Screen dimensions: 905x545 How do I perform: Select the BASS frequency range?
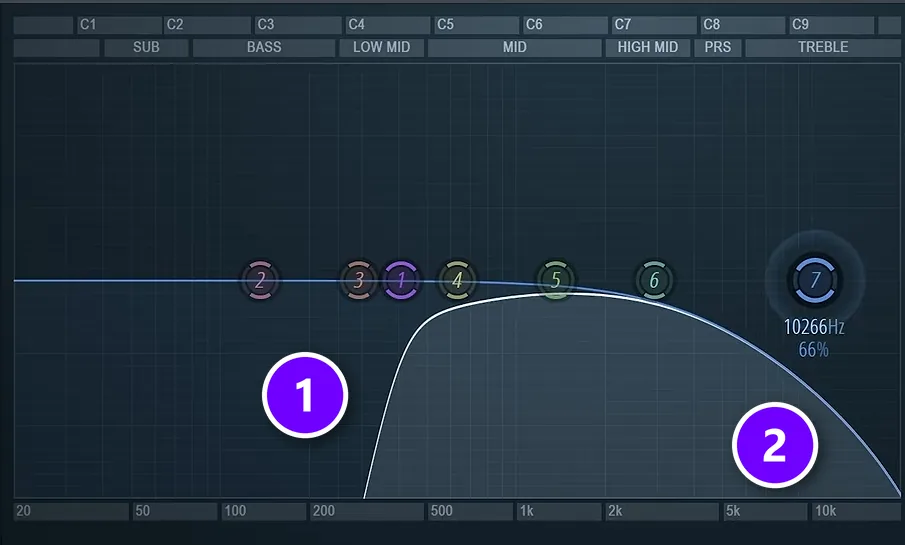point(264,47)
